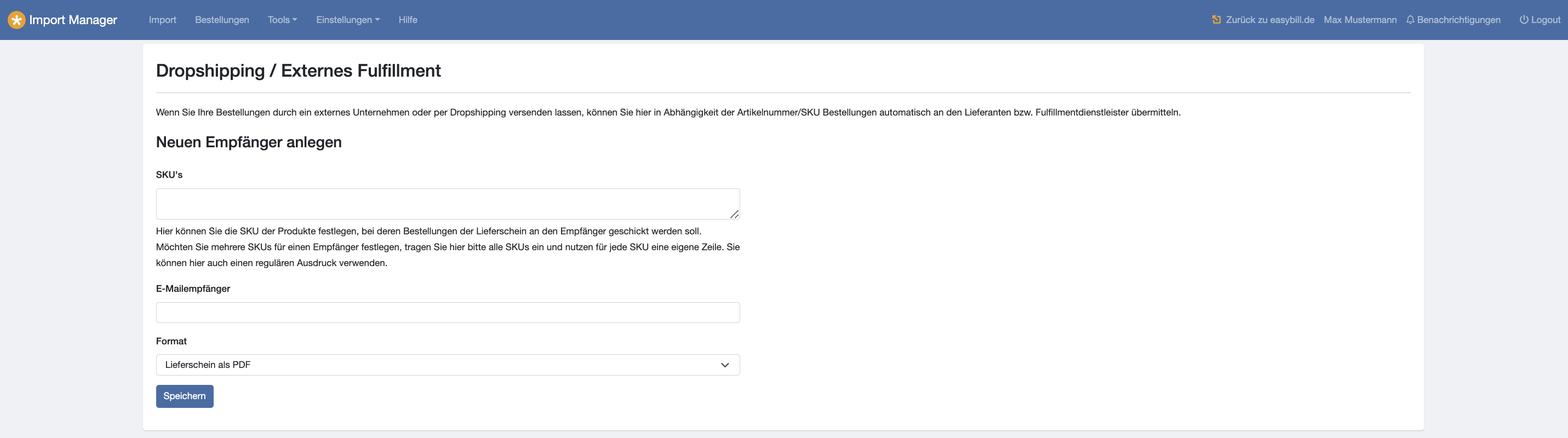Open the Benachrichtigungen text link

1458,20
